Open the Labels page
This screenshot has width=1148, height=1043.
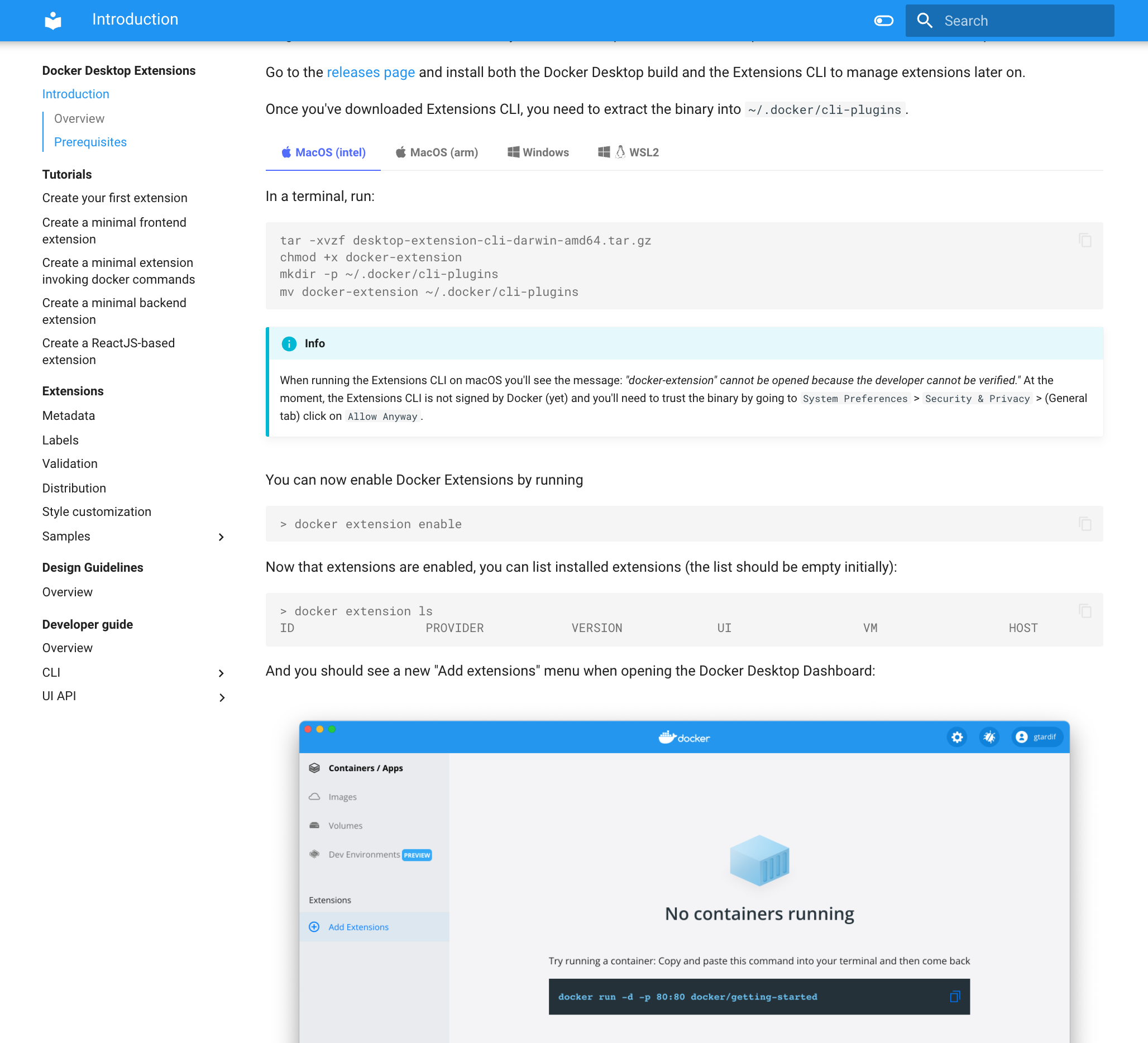point(60,439)
